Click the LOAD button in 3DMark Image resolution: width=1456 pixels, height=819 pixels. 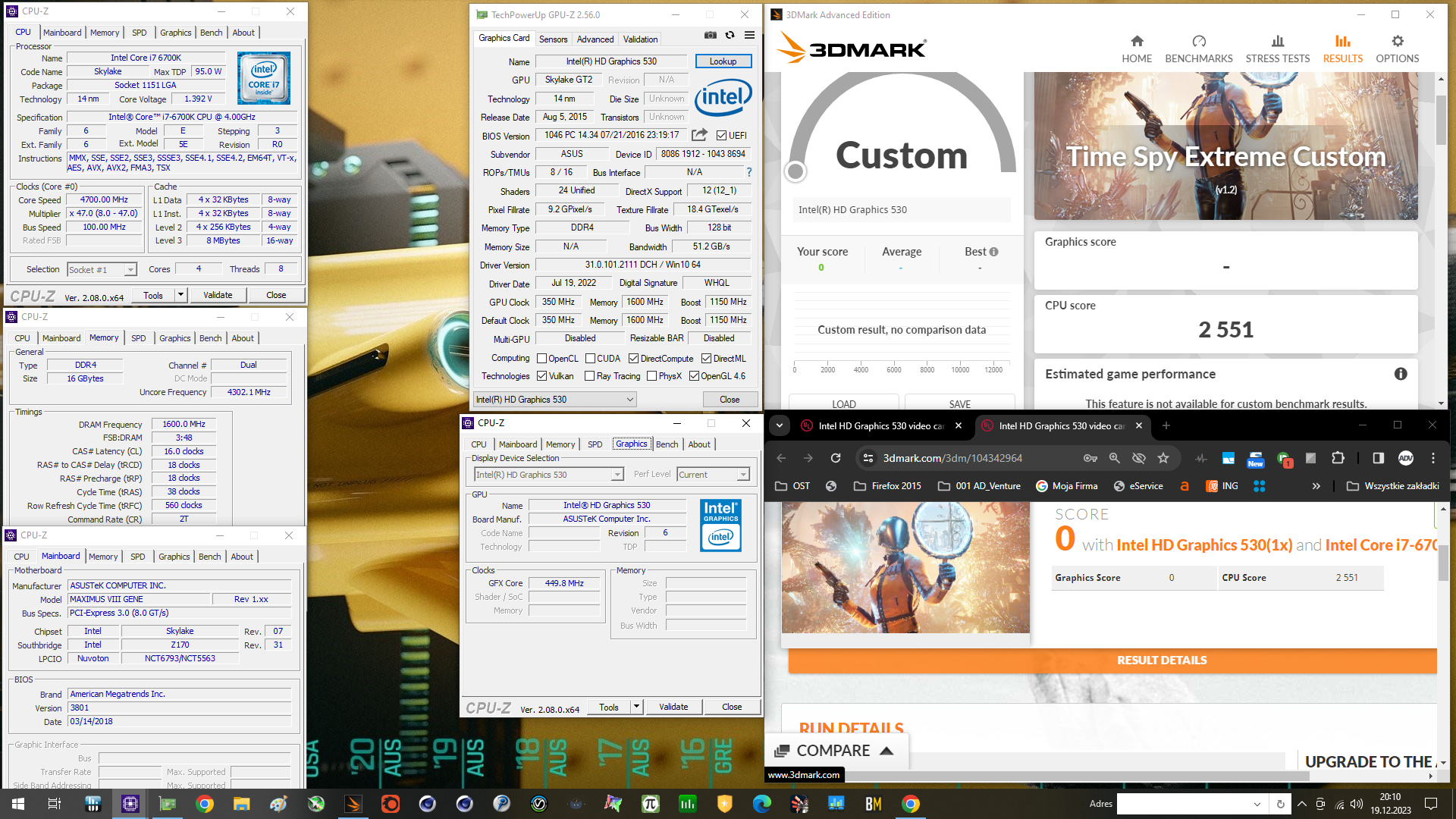click(x=844, y=403)
